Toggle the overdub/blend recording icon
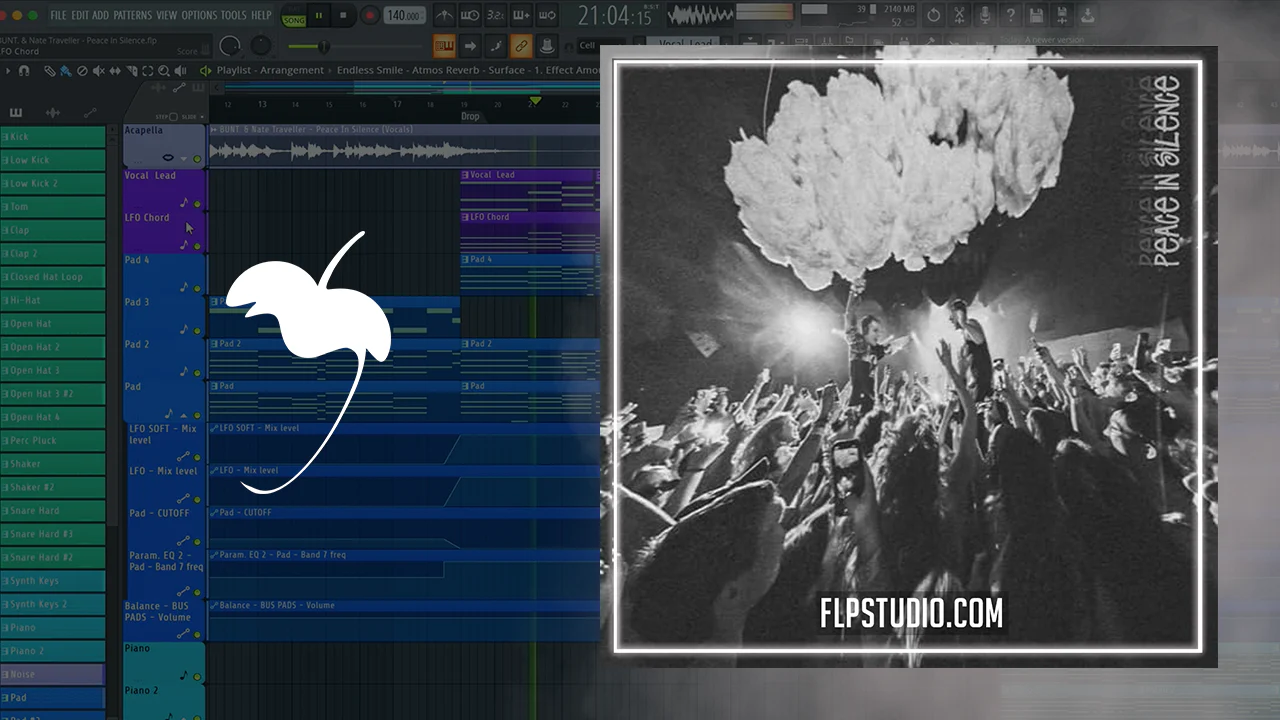1280x720 pixels. click(521, 16)
